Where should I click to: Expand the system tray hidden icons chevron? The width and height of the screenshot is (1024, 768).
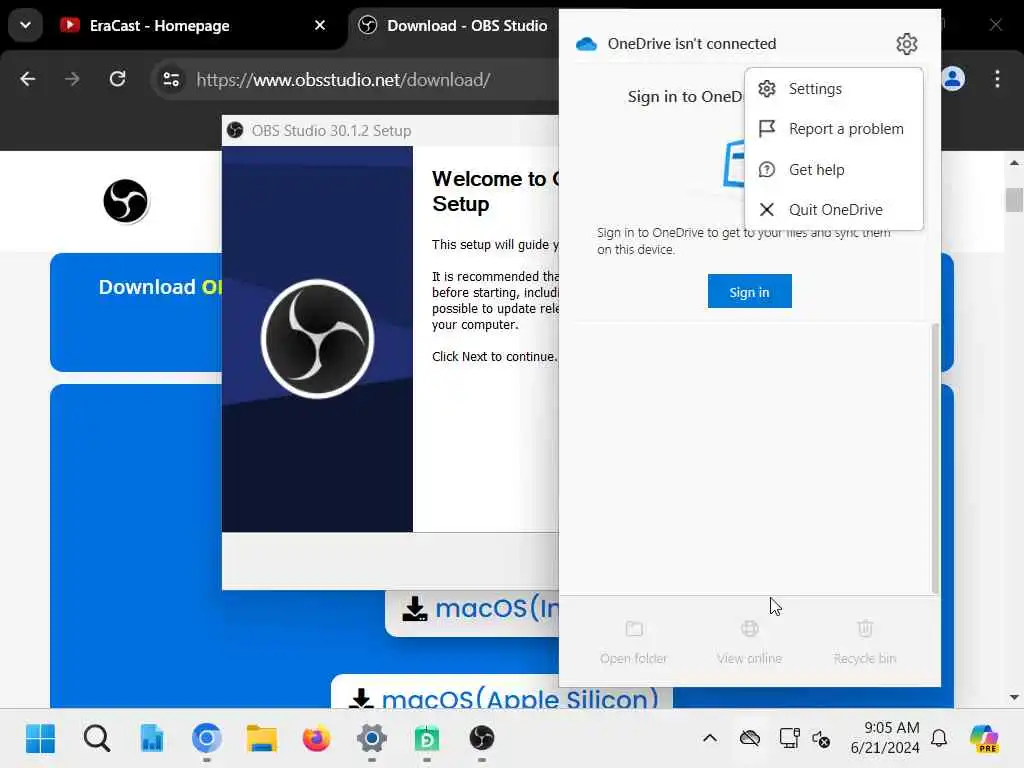click(x=710, y=739)
